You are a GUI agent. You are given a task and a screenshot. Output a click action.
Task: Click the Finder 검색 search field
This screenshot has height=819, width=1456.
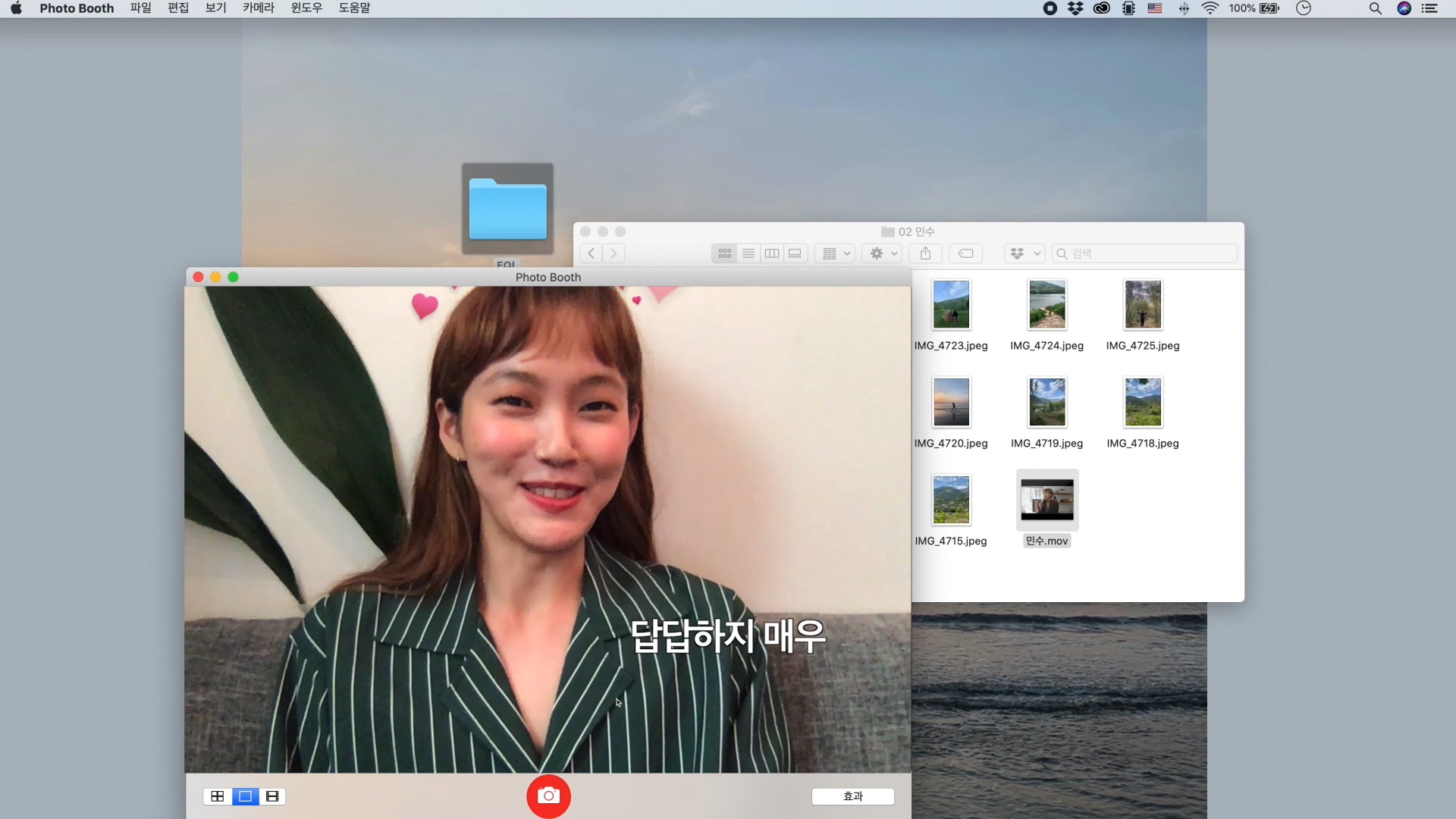[1145, 253]
